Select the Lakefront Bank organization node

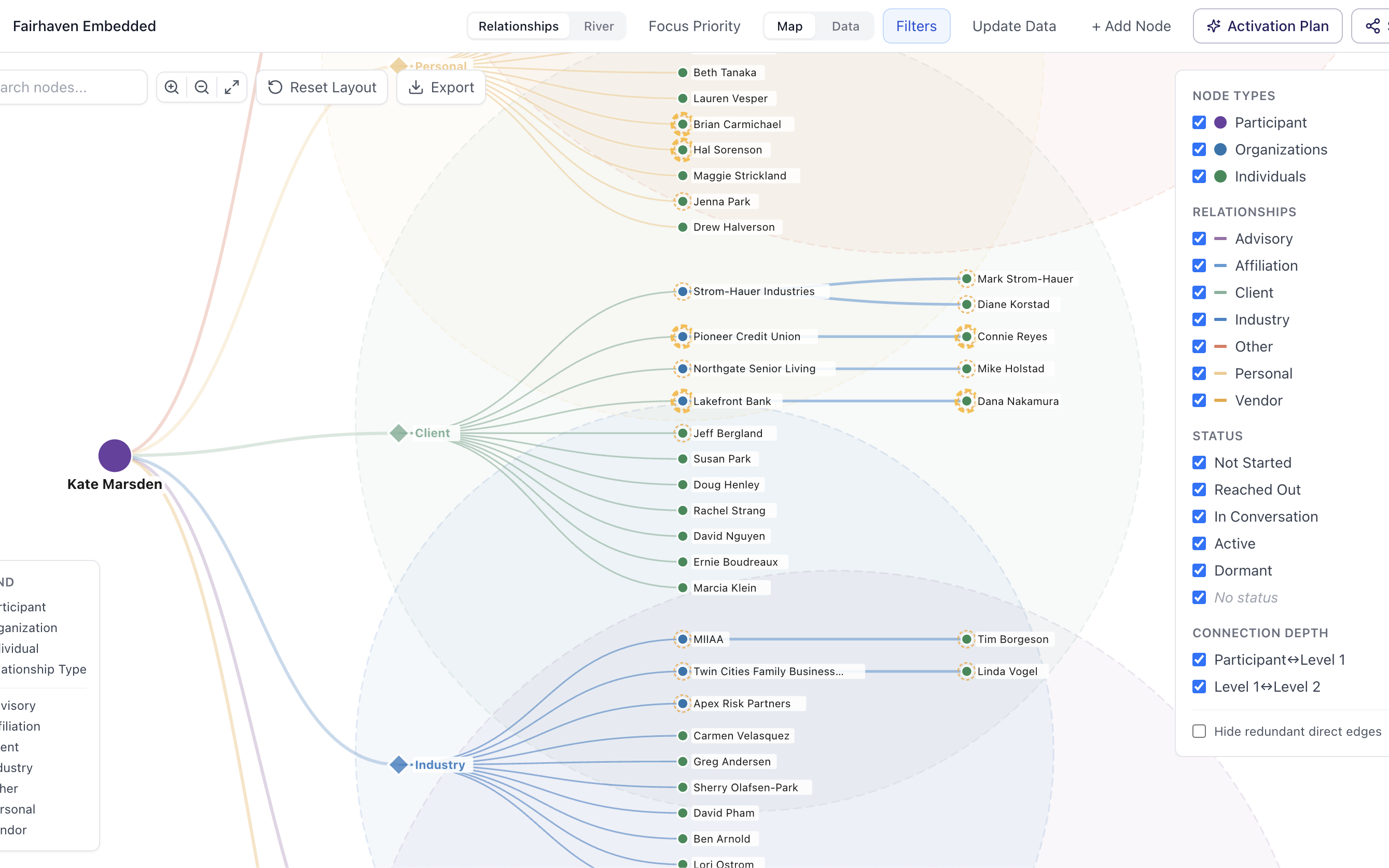[682, 401]
